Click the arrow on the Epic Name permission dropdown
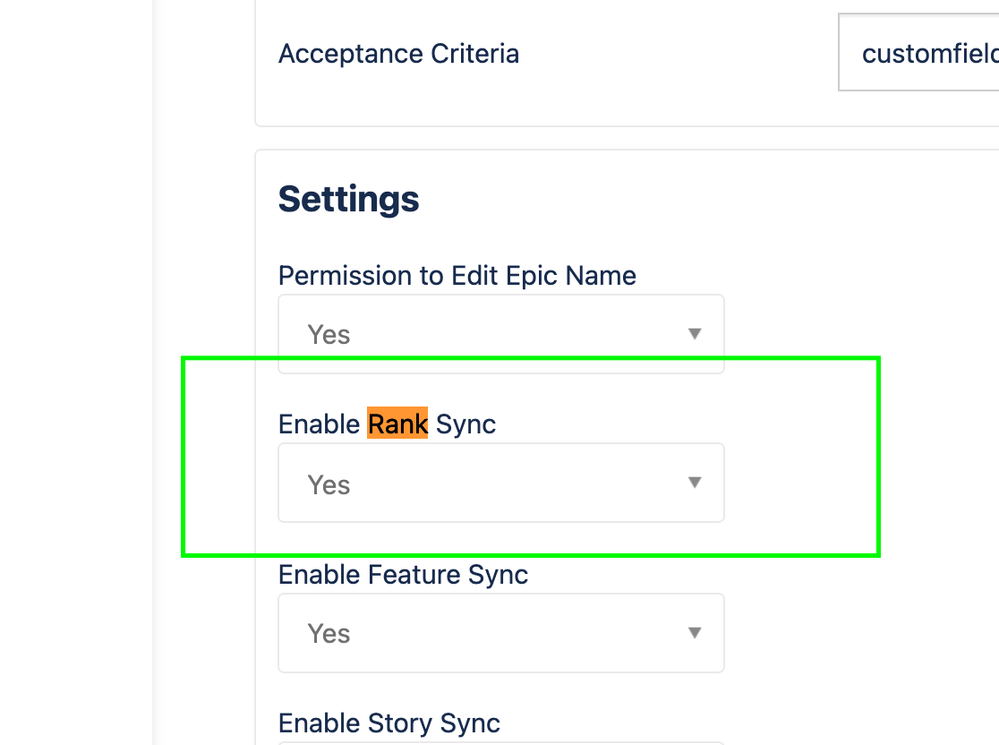 pos(694,334)
